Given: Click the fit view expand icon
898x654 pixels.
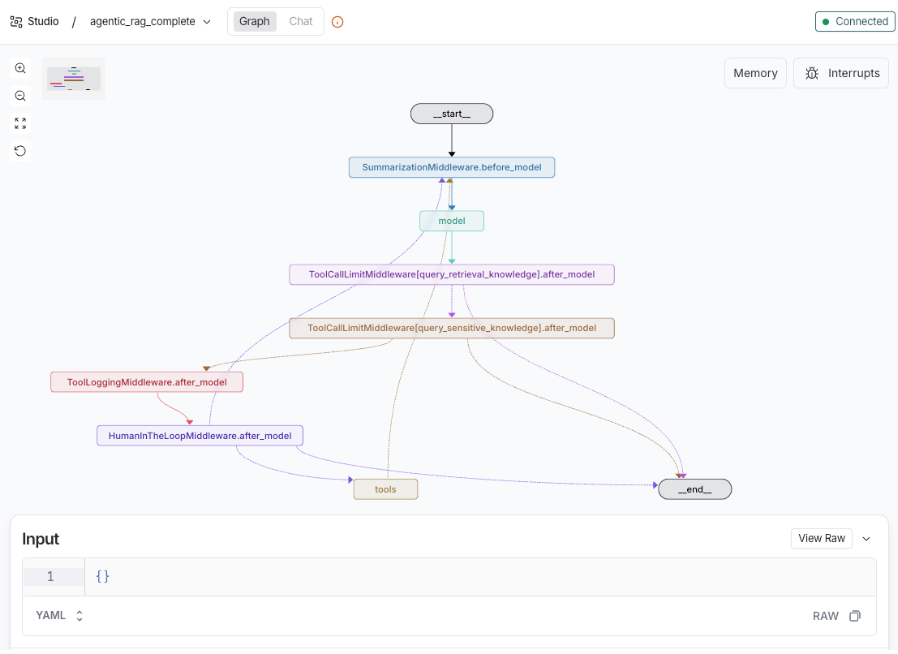Looking at the screenshot, I should (x=20, y=123).
